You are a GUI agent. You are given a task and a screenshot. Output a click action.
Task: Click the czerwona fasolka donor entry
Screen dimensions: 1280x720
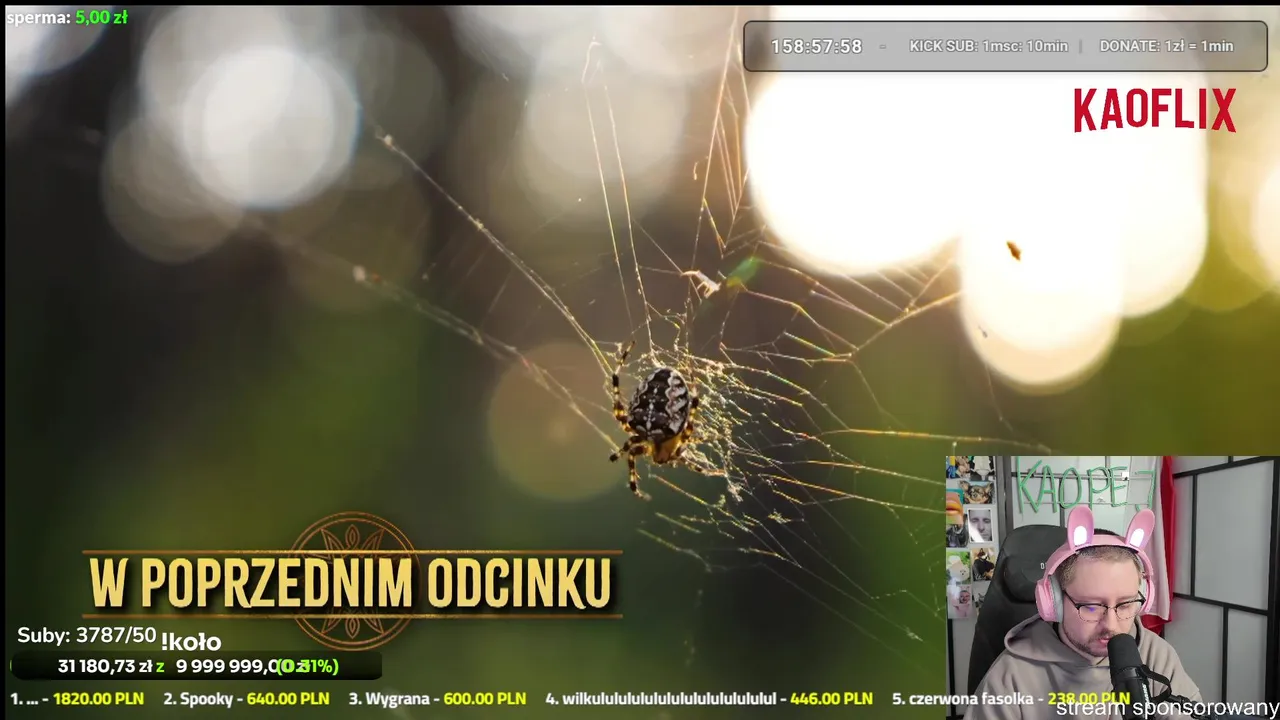(x=1011, y=699)
